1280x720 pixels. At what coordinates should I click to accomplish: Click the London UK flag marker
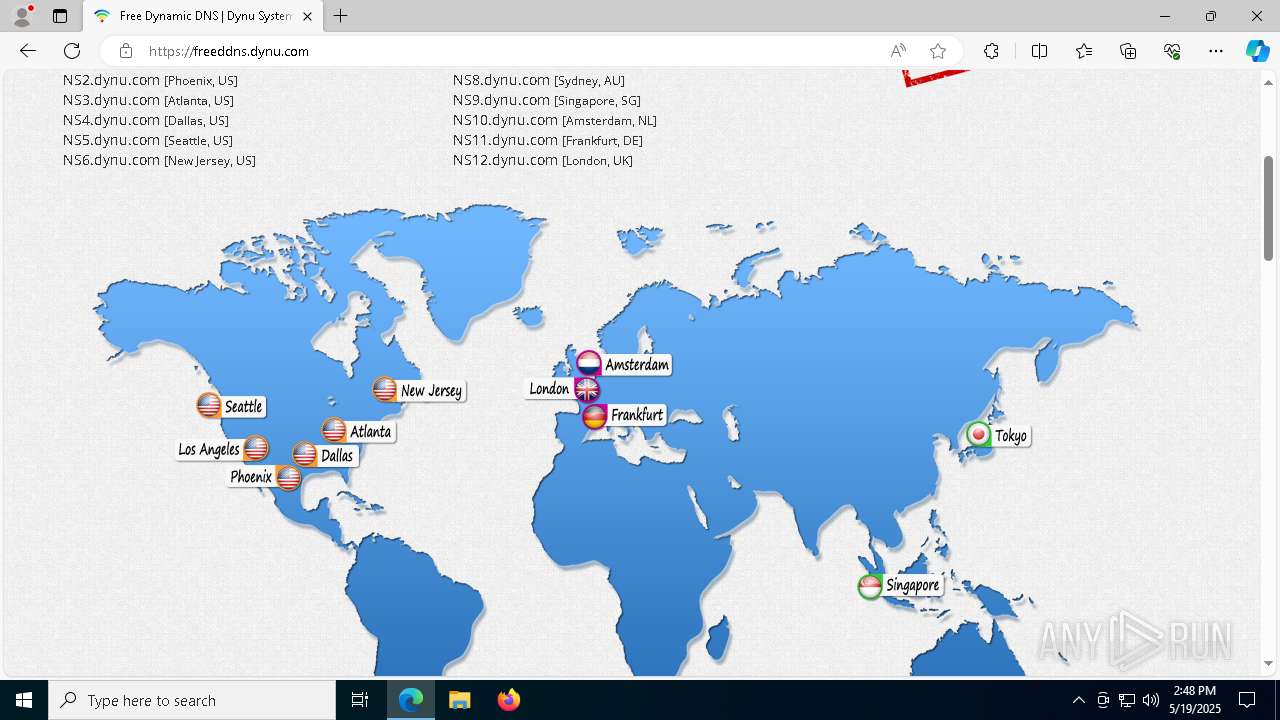click(587, 389)
